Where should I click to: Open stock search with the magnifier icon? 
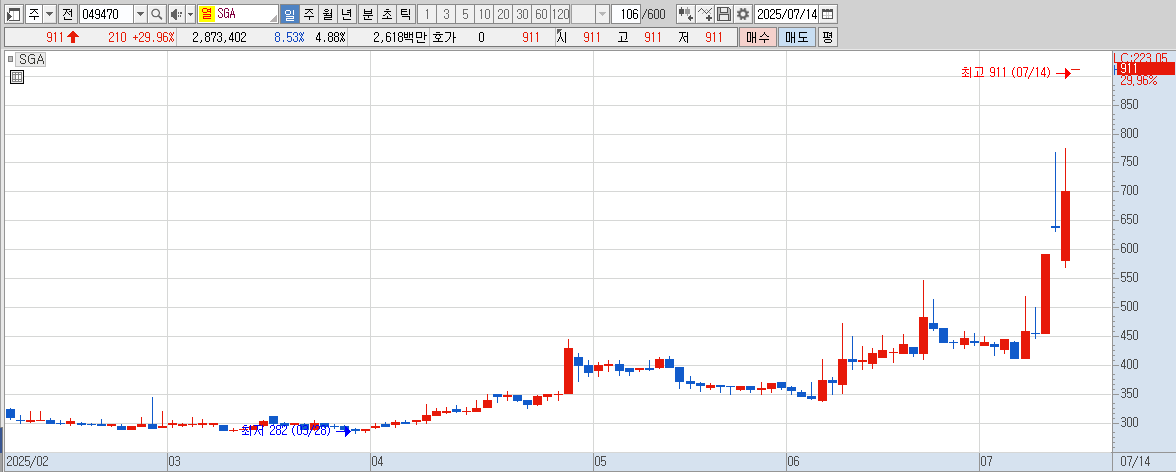click(157, 14)
